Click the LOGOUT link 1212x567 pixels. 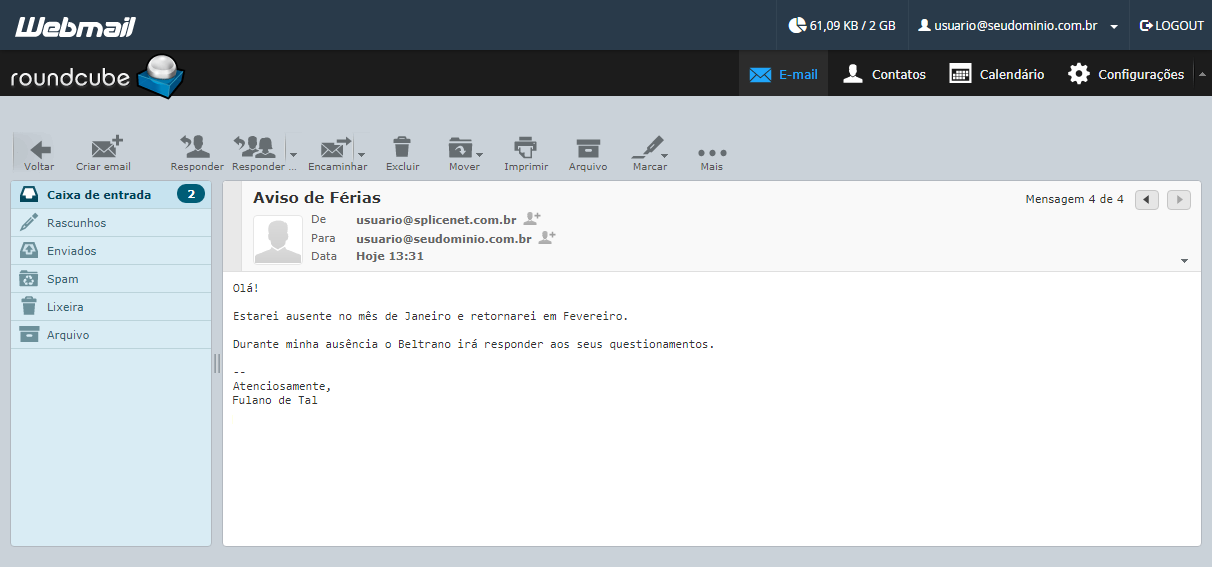[x=1172, y=25]
